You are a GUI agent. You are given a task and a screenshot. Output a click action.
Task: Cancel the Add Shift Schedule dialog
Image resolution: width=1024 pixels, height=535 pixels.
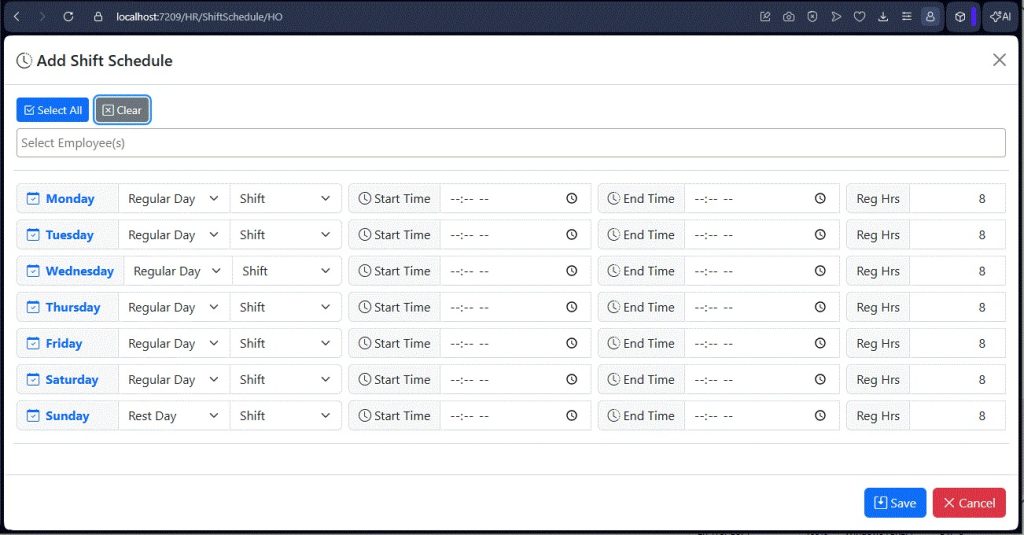coord(969,502)
